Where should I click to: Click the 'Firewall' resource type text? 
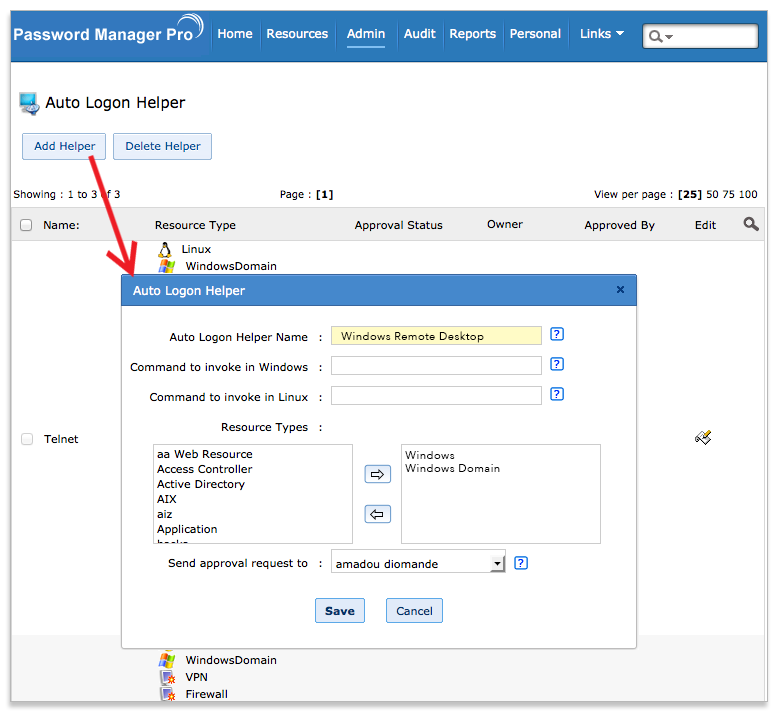[207, 694]
